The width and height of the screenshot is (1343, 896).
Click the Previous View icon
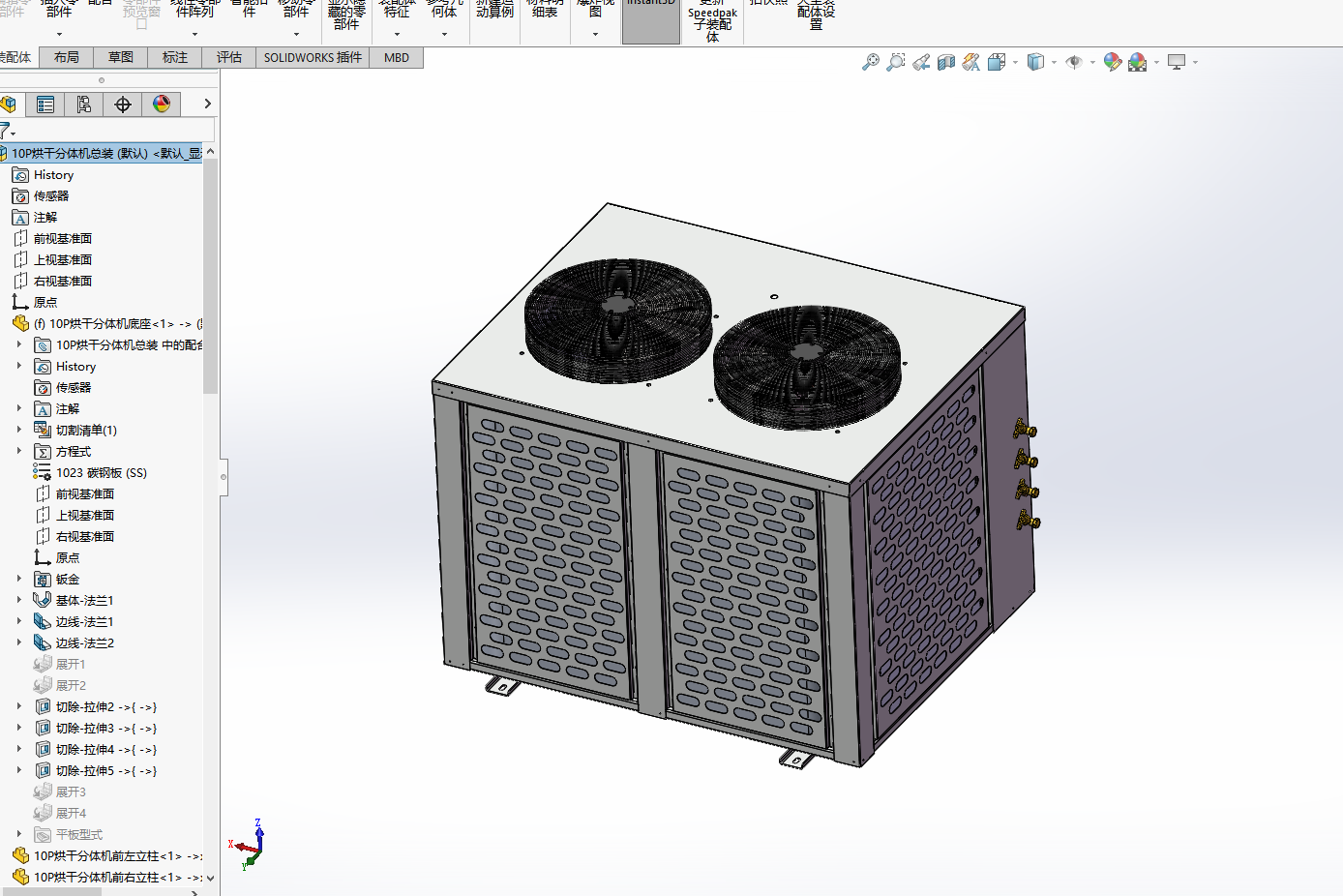(x=921, y=62)
